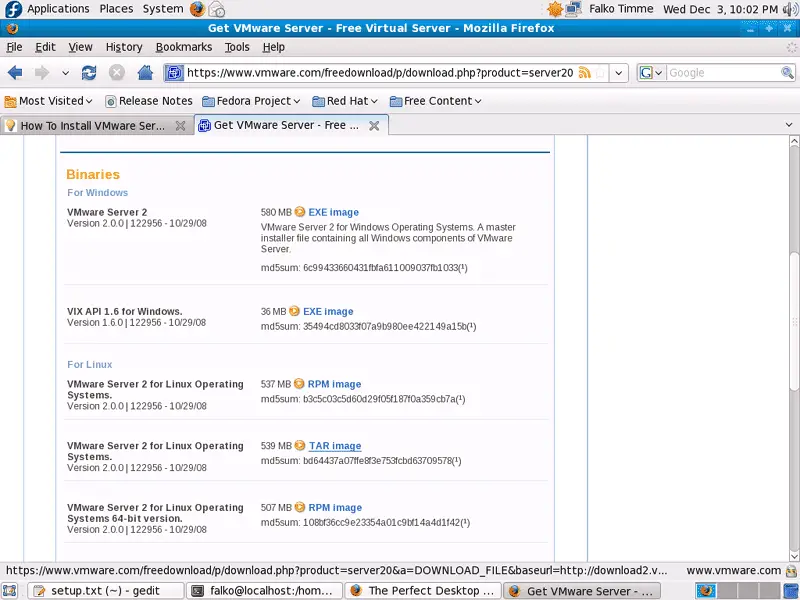Click the Wed Dec 3 clock in top panel
800x600 pixels.
pyautogui.click(x=720, y=9)
